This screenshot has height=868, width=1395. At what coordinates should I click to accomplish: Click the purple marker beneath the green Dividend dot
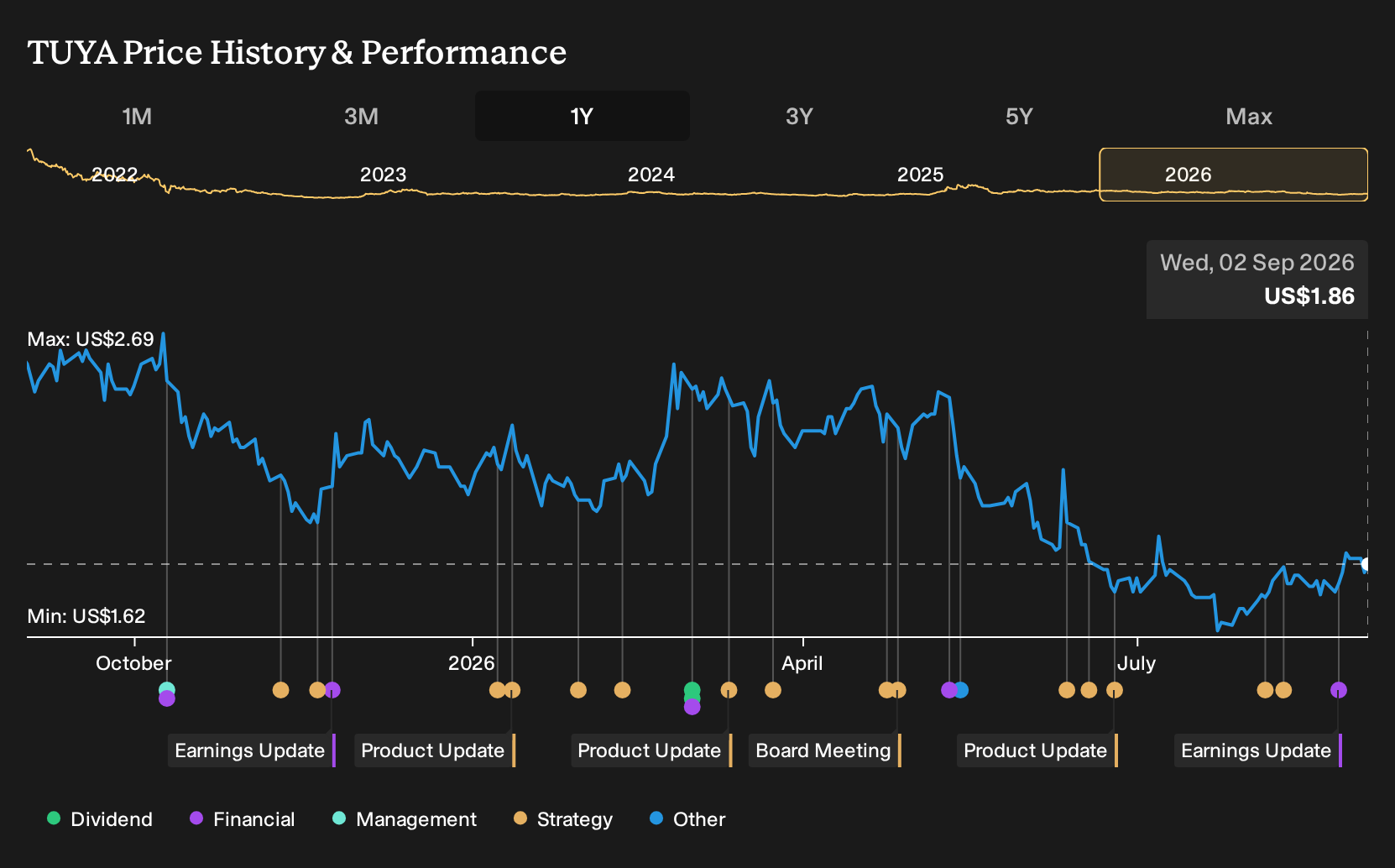coord(692,707)
